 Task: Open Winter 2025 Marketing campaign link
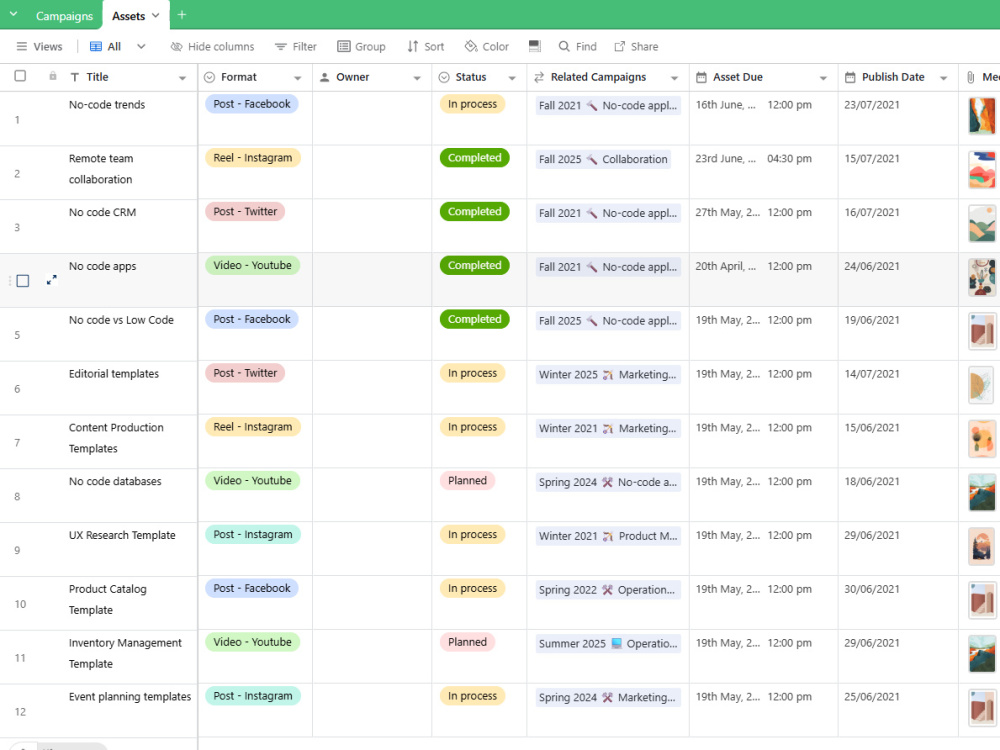pyautogui.click(x=608, y=374)
